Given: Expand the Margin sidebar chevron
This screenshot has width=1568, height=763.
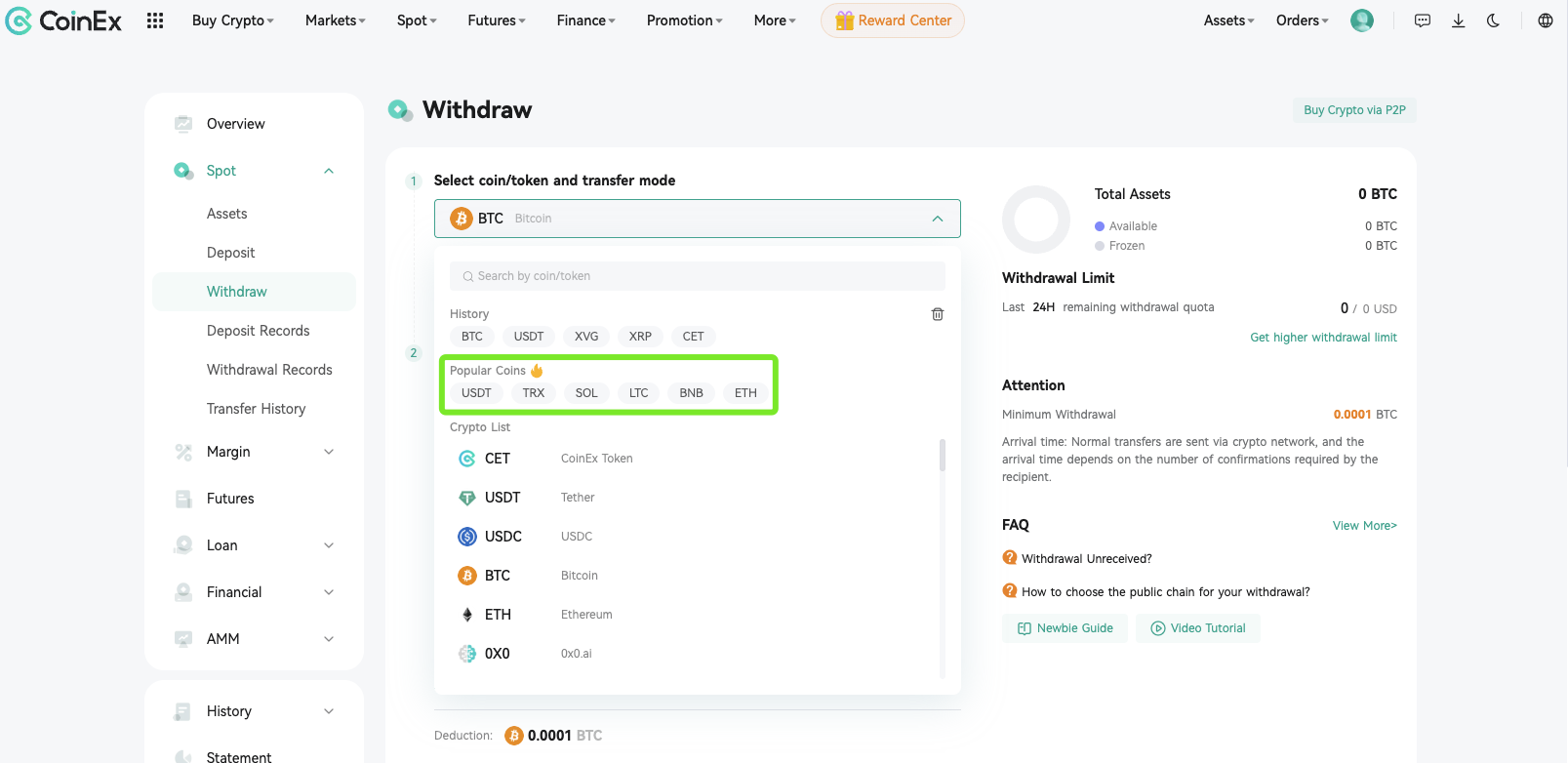Looking at the screenshot, I should [329, 452].
